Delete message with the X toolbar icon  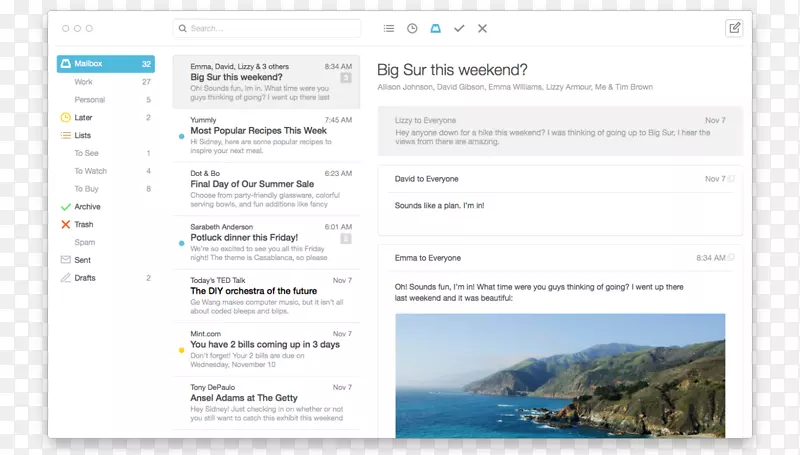coord(482,29)
